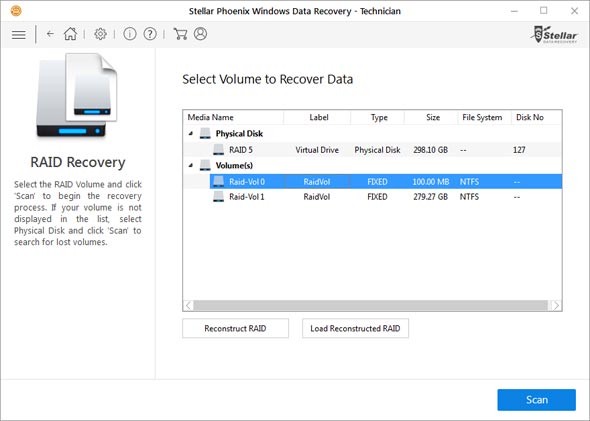Screen dimensions: 590x421
Task: Click the Reconstruct RAID button
Action: (236, 328)
